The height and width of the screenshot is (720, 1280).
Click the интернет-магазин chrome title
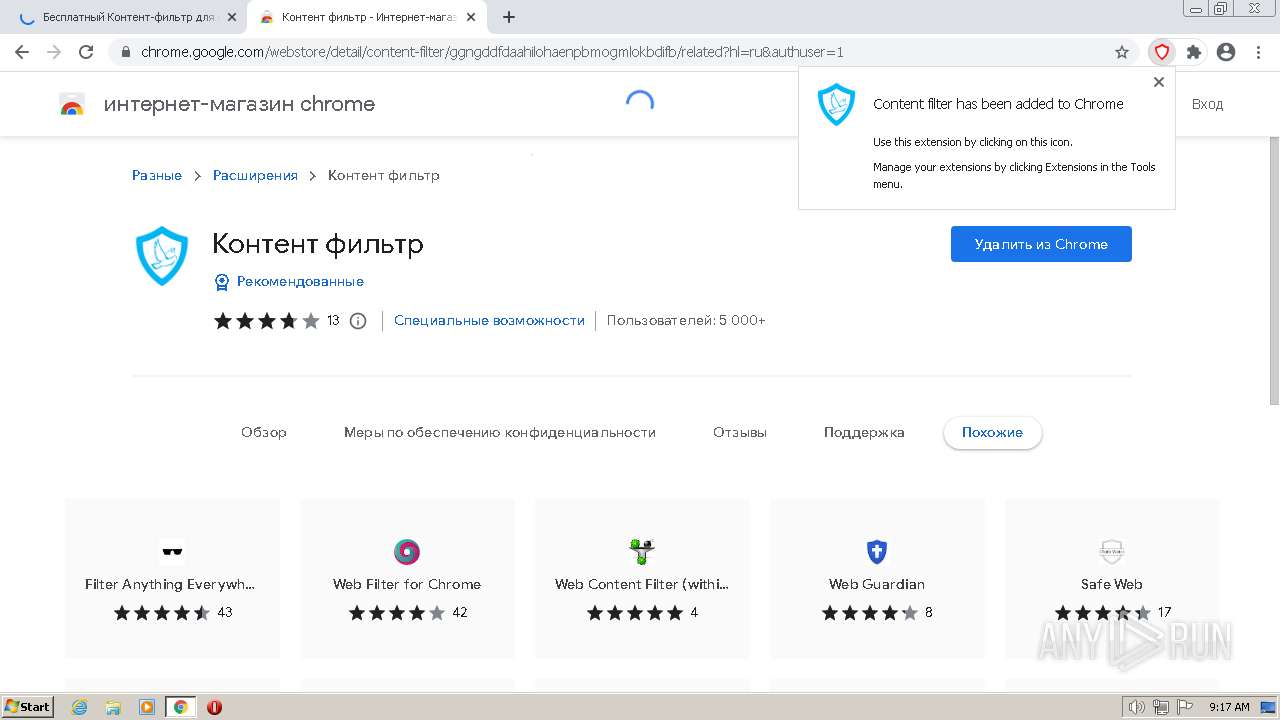(239, 104)
